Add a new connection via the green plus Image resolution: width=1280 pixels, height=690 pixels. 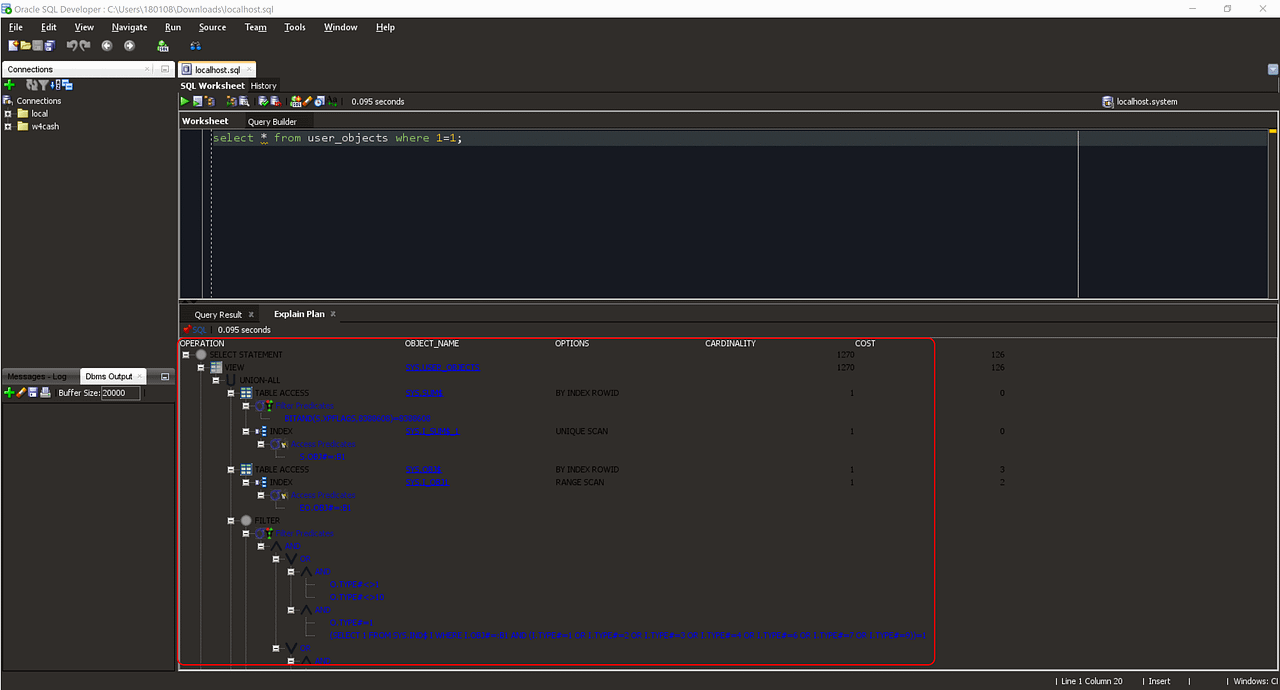pyautogui.click(x=8, y=85)
